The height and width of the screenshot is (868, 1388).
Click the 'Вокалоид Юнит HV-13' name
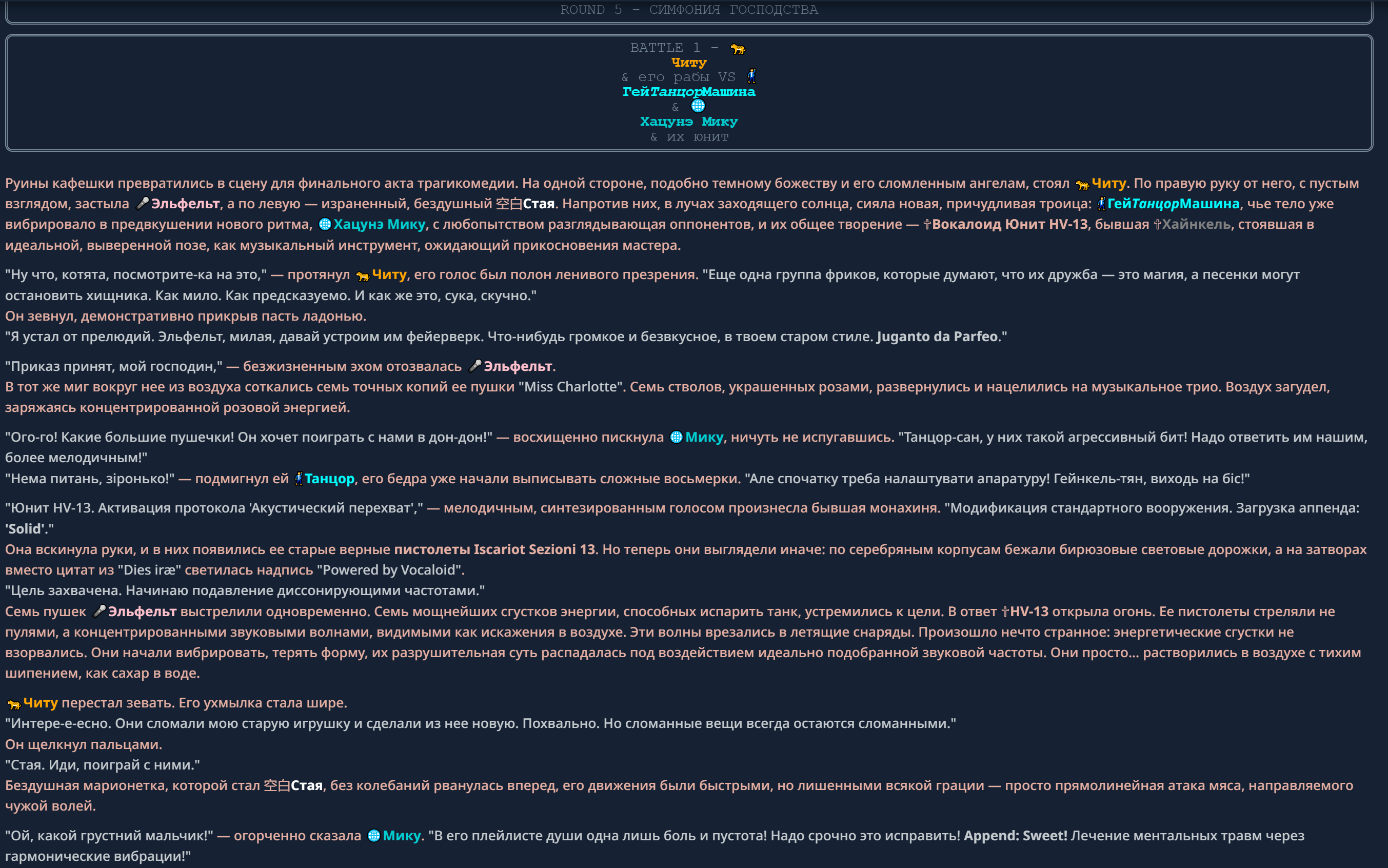tap(1010, 225)
